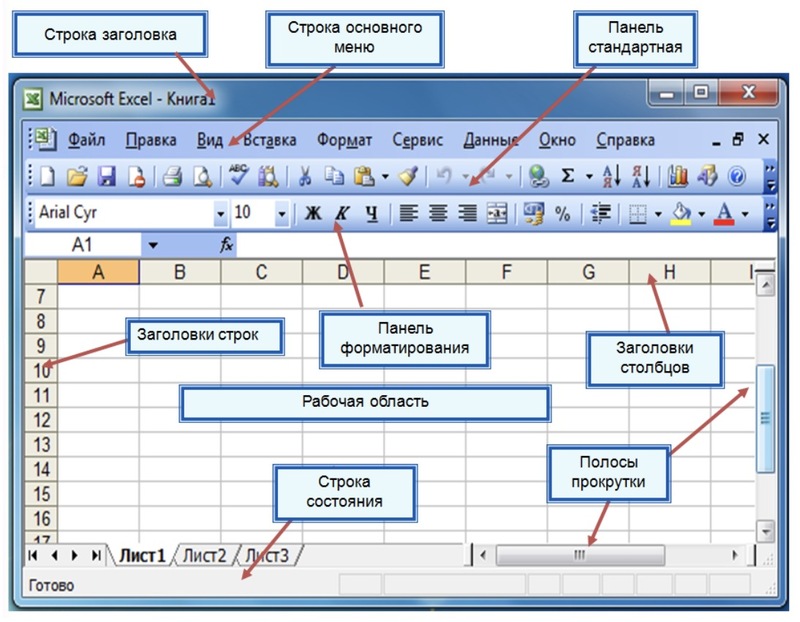
Task: Open the Name Box A1 dropdown arrow
Action: [x=153, y=245]
